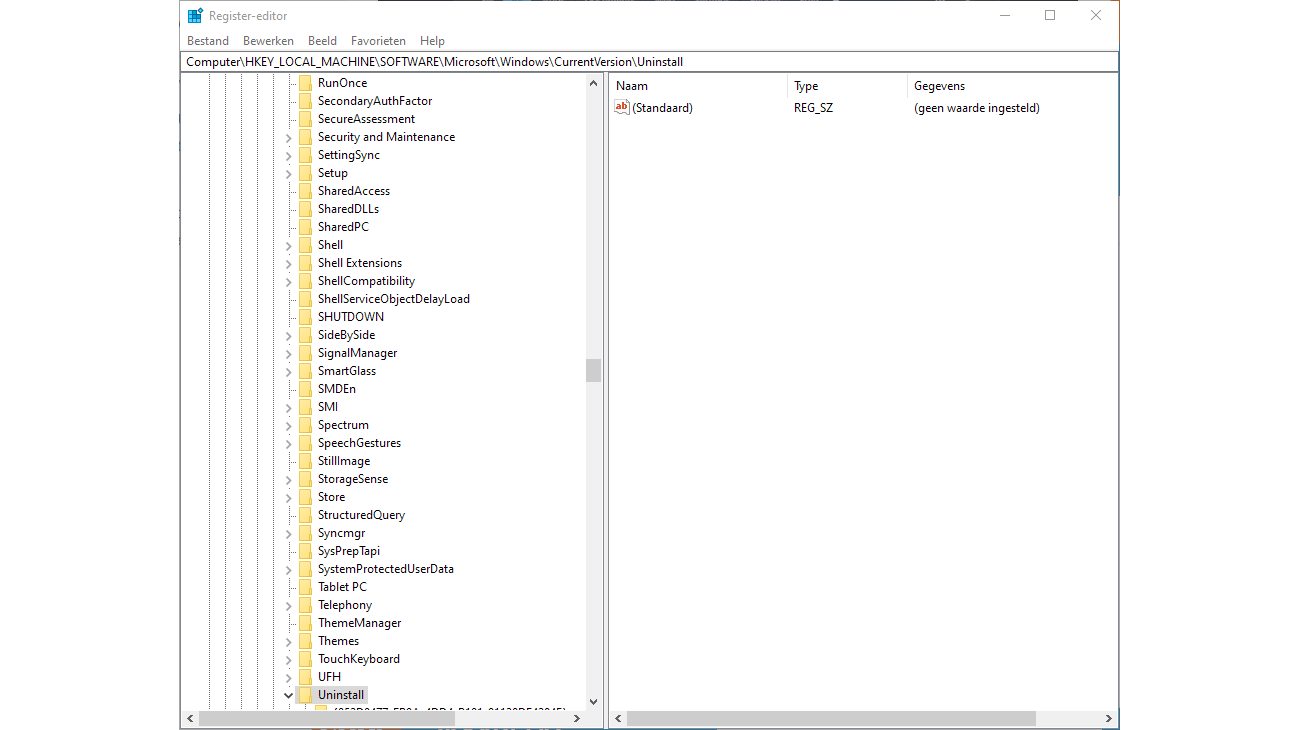Expand the SpeechGestures key
Viewport: 1298px width, 730px height.
pos(289,444)
